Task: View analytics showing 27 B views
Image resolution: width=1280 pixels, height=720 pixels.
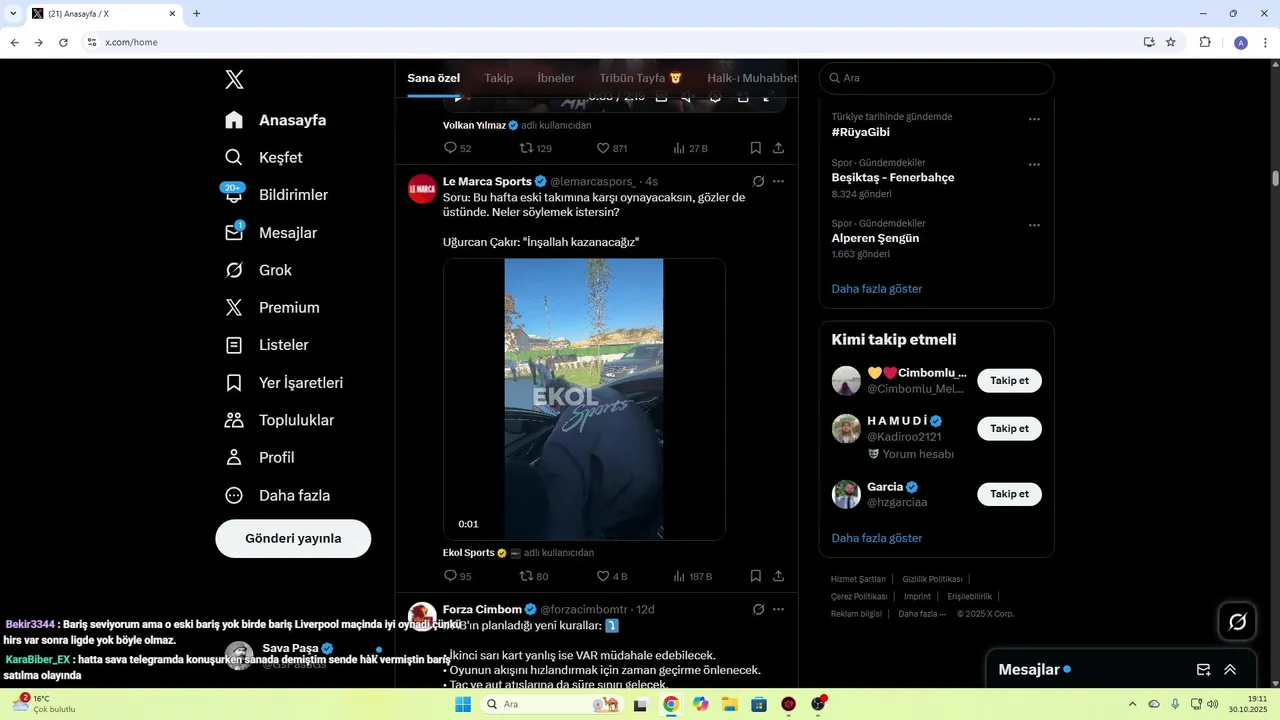Action: click(x=690, y=148)
